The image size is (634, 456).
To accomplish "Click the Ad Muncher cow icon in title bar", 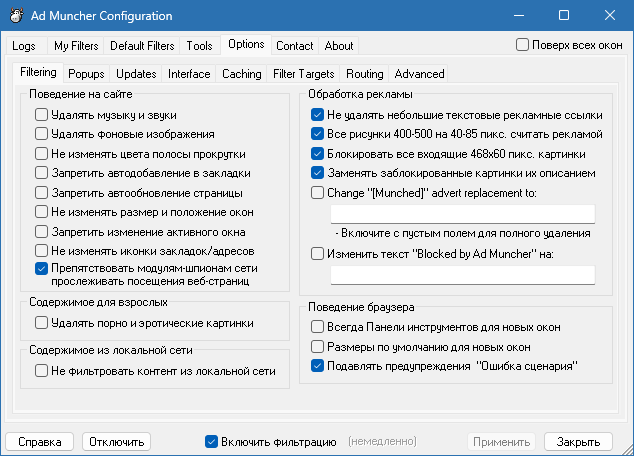I will click(17, 16).
